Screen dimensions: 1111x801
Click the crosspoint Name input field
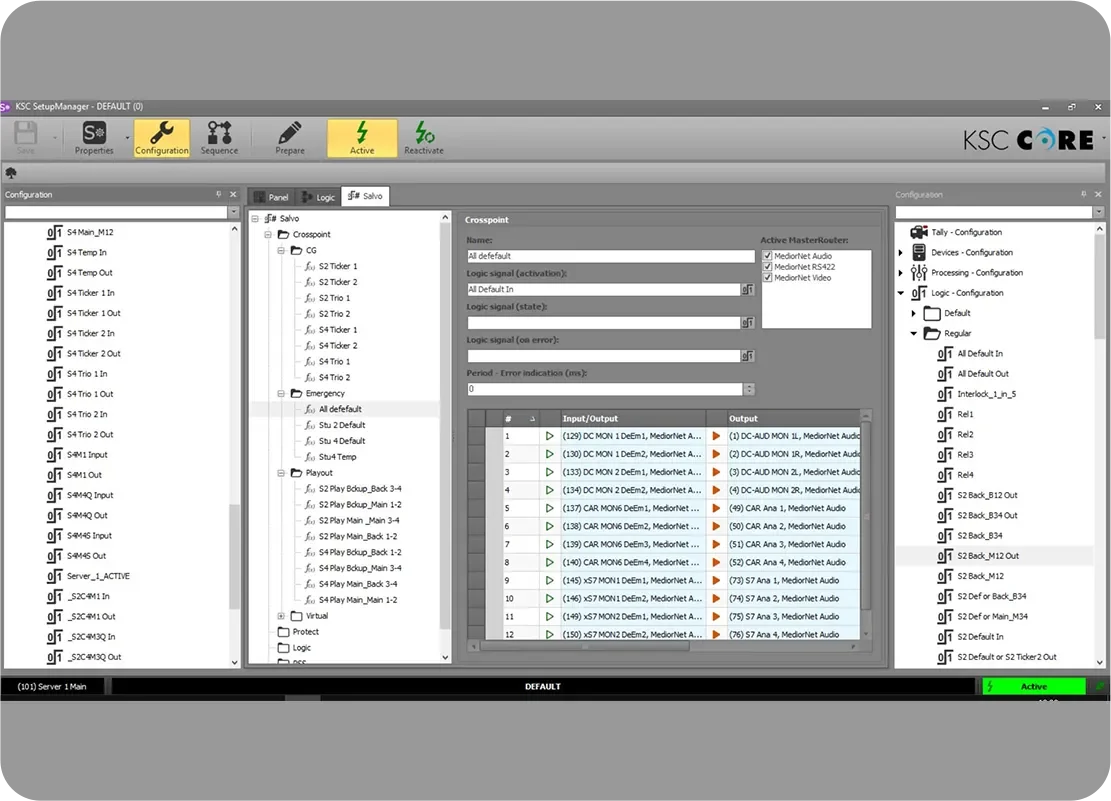coord(610,256)
